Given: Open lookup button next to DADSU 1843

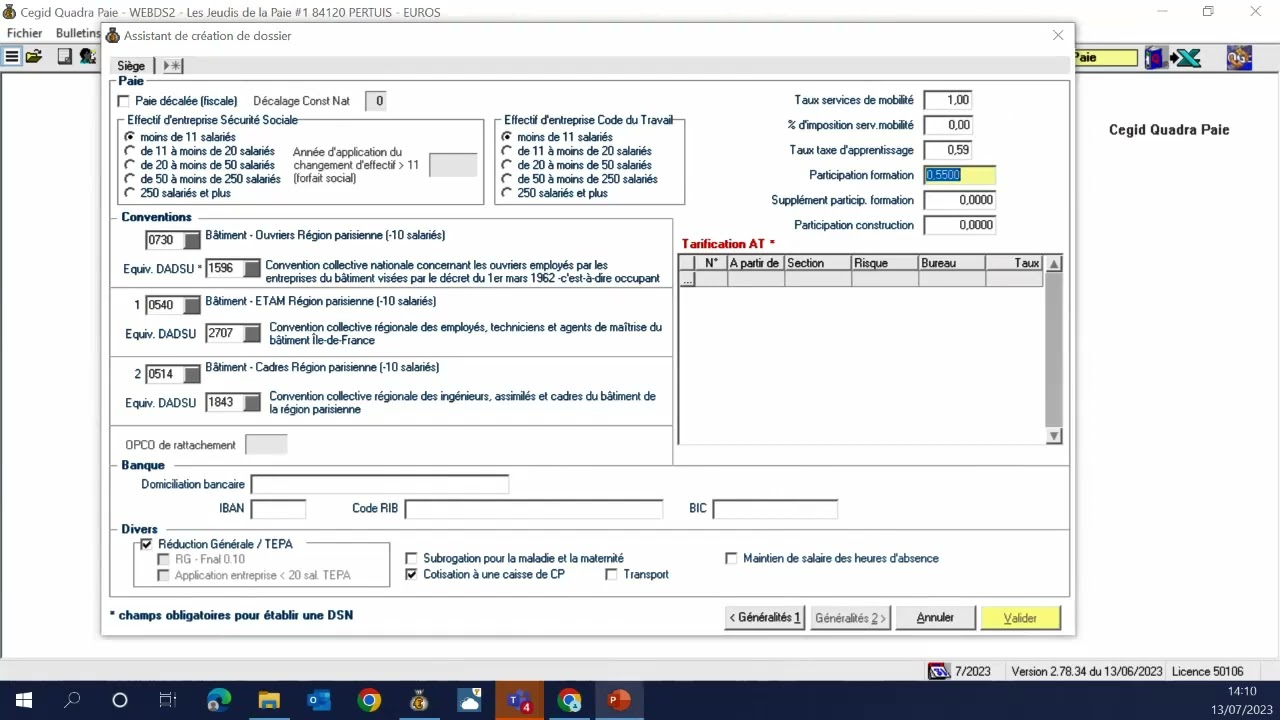Looking at the screenshot, I should [x=252, y=402].
